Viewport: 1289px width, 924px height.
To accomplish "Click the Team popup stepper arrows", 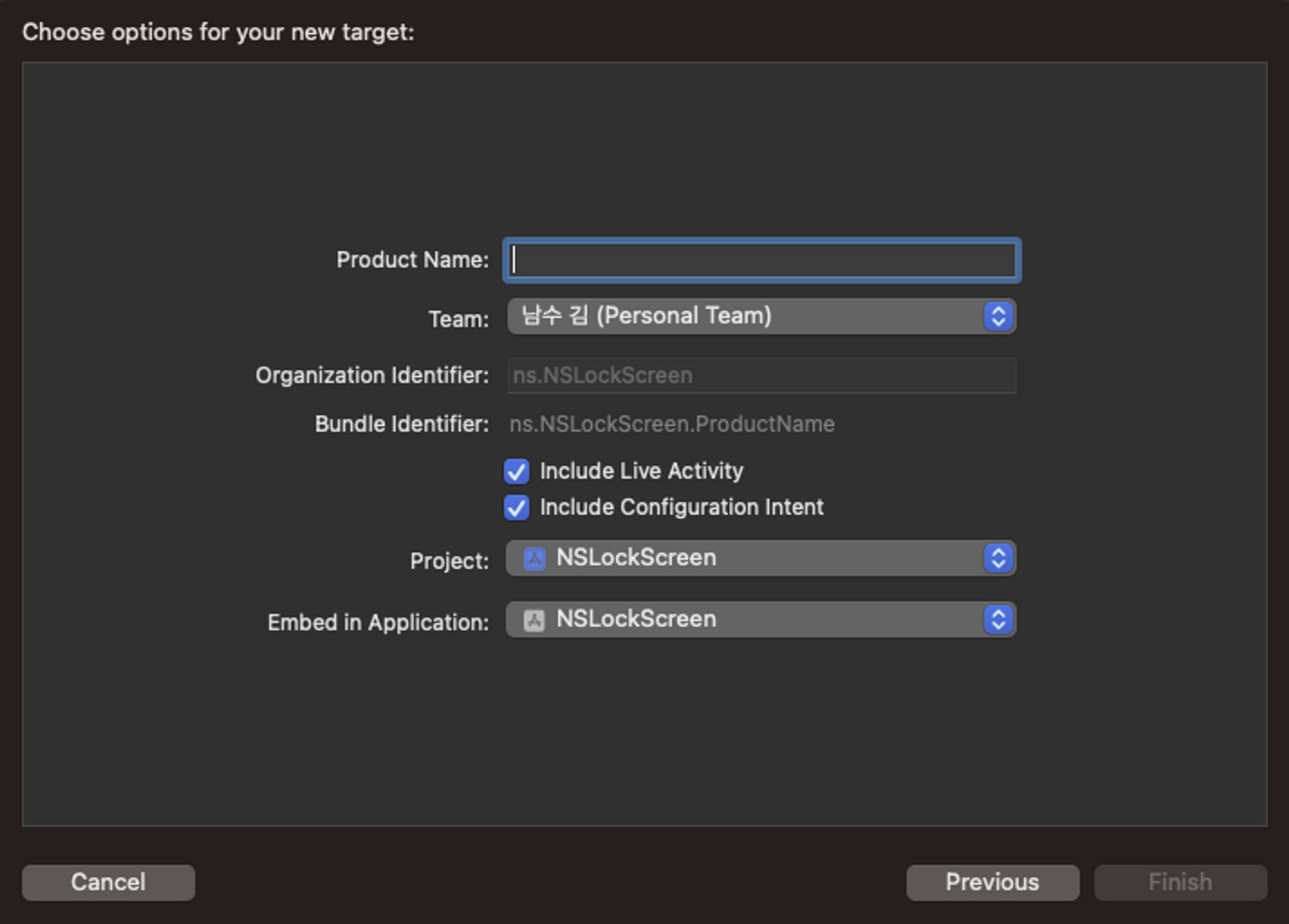I will point(998,316).
